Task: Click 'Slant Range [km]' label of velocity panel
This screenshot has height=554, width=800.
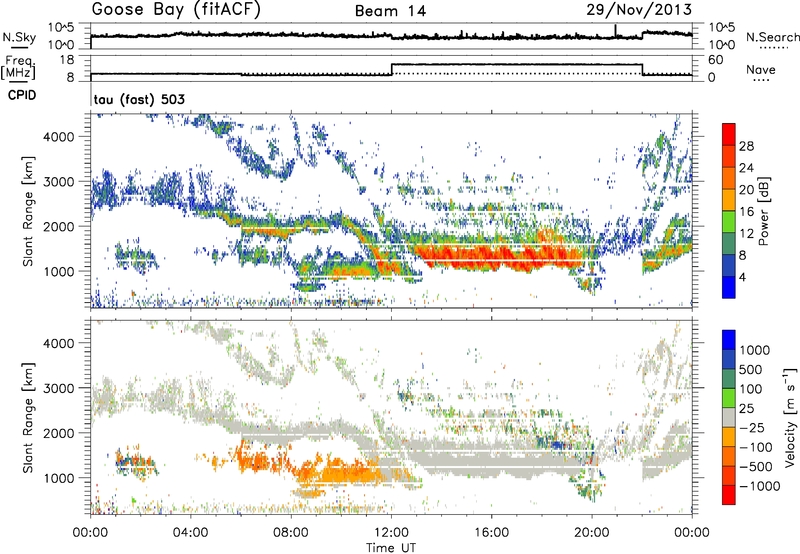Action: tap(28, 417)
